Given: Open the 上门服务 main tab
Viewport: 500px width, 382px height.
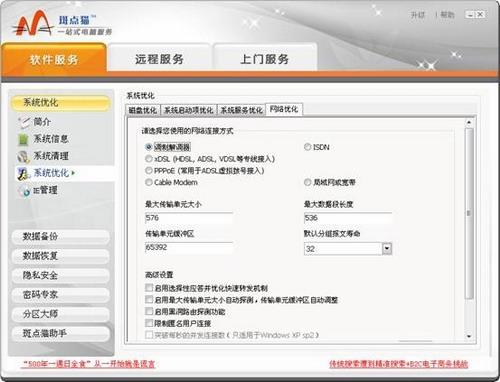Looking at the screenshot, I should coord(265,59).
